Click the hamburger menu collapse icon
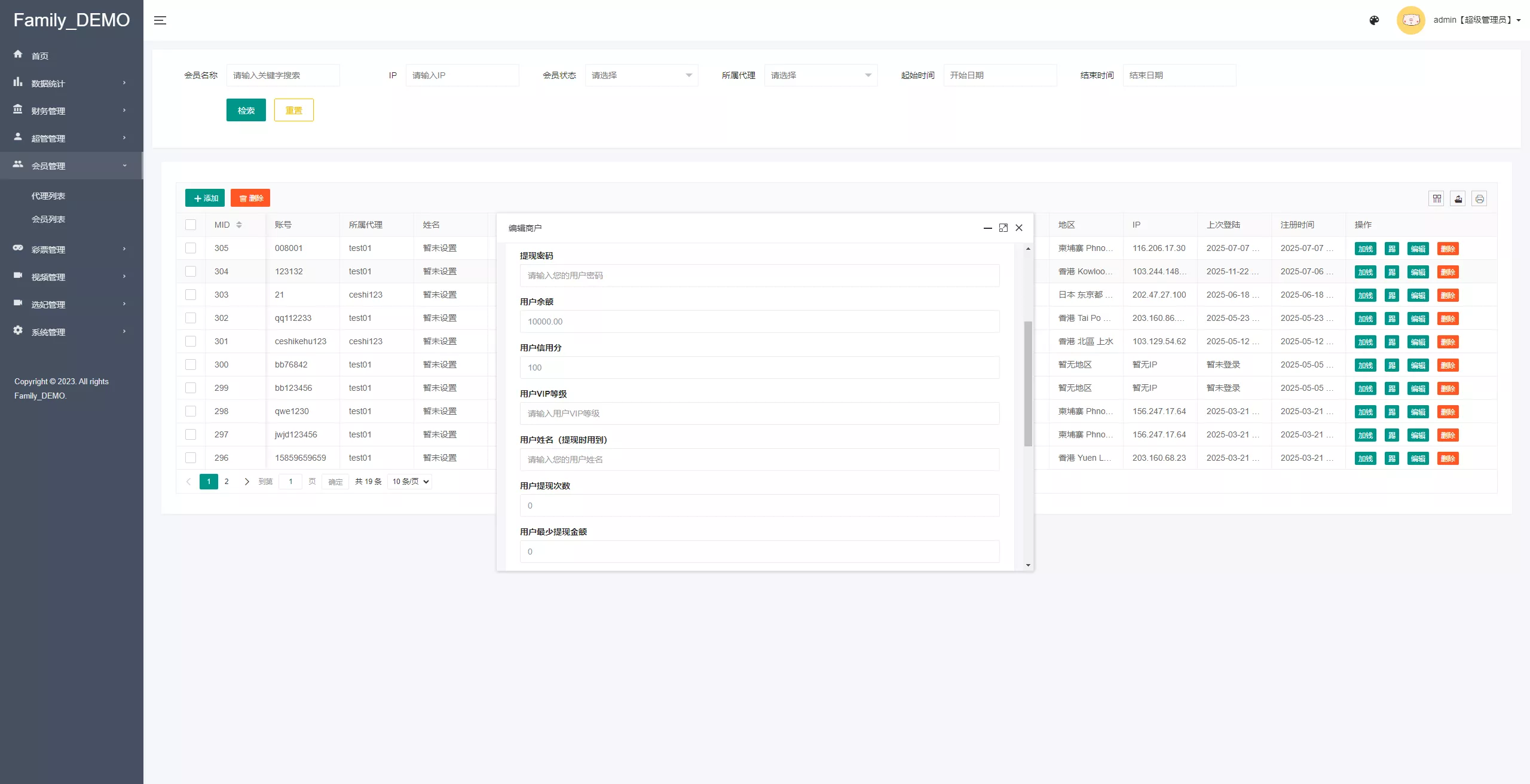Screen dimensions: 1530x784 [160, 20]
